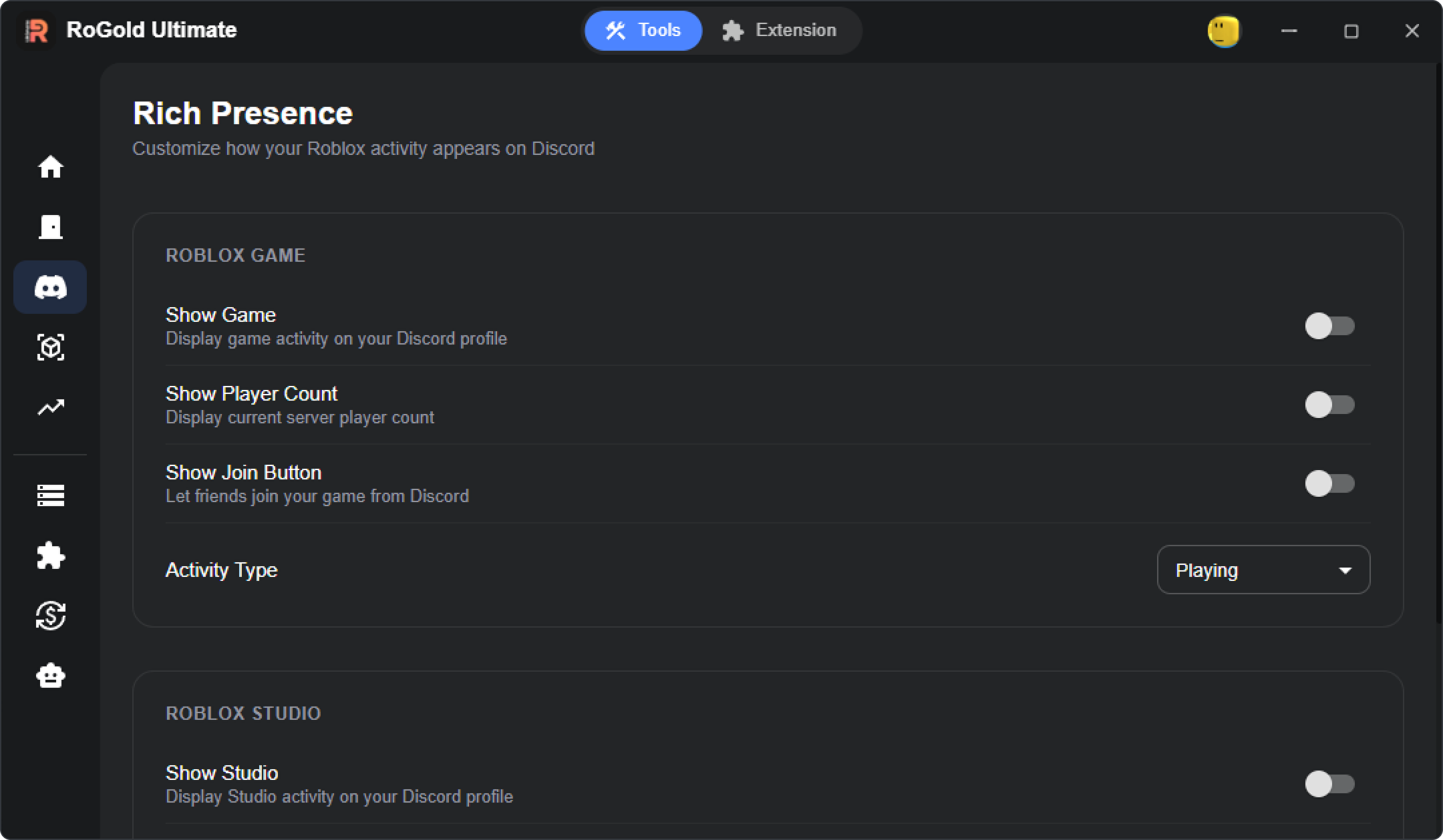Click the door icon in the sidebar

50,227
